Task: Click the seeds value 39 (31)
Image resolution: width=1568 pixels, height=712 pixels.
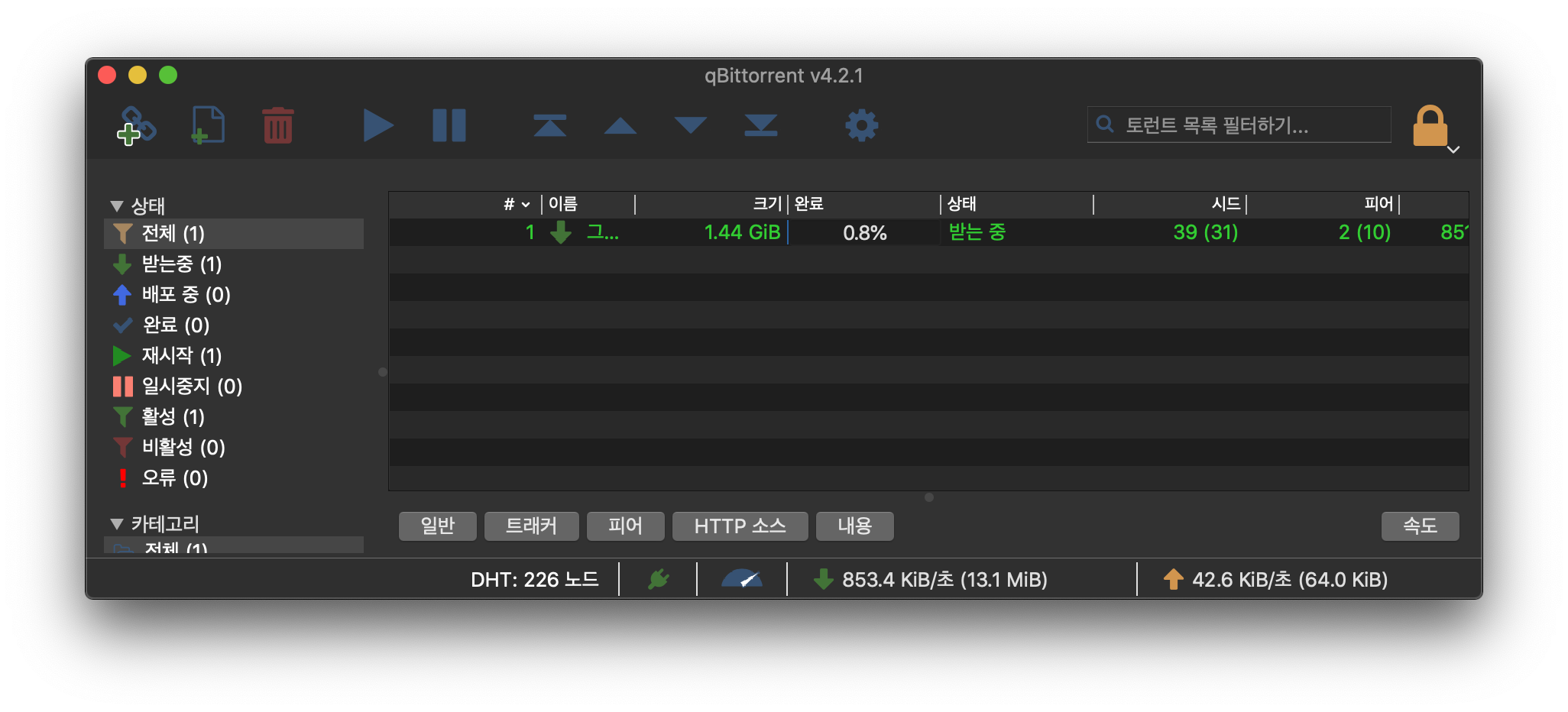Action: click(1206, 232)
